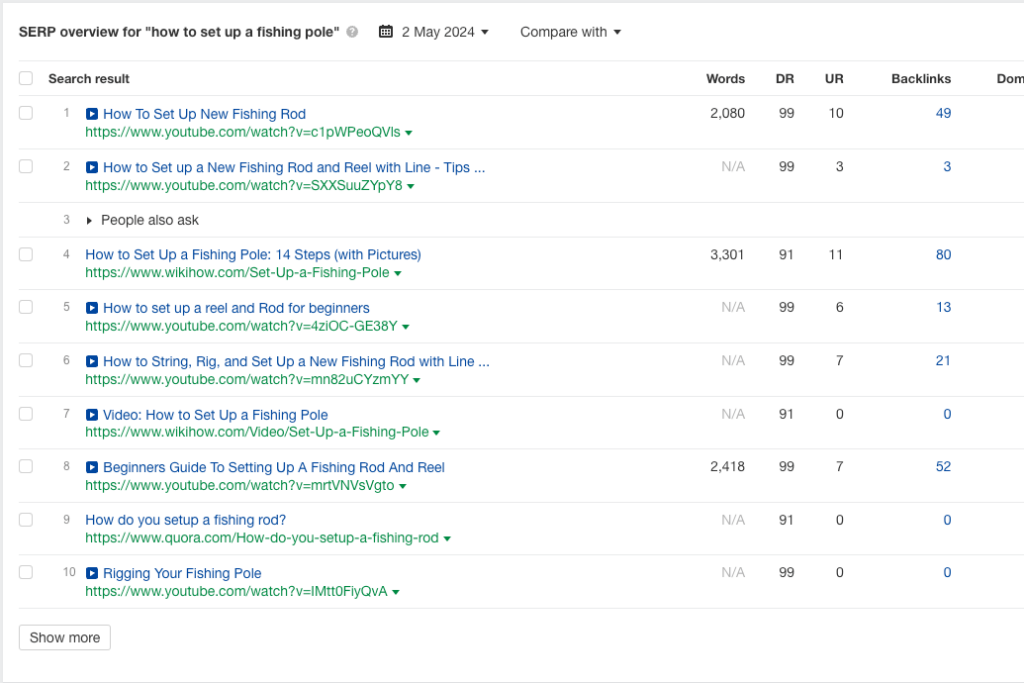Click video icon before Beginners Guide To Setting Up
This screenshot has width=1024, height=683.
(92, 468)
